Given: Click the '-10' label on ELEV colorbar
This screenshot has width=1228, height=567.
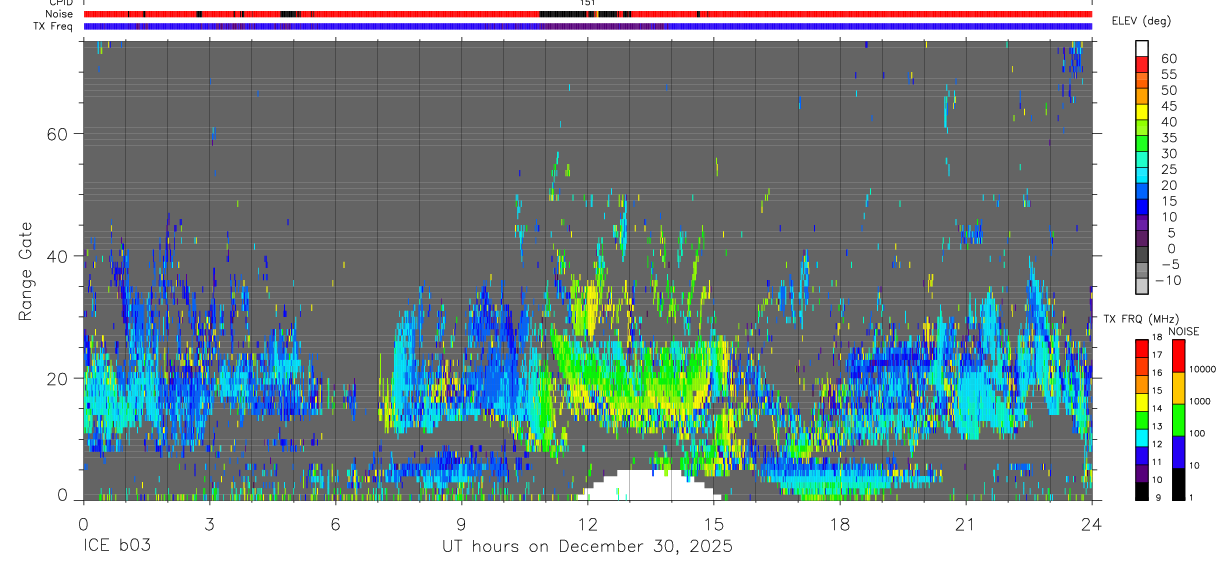Looking at the screenshot, I should pyautogui.click(x=1166, y=280).
